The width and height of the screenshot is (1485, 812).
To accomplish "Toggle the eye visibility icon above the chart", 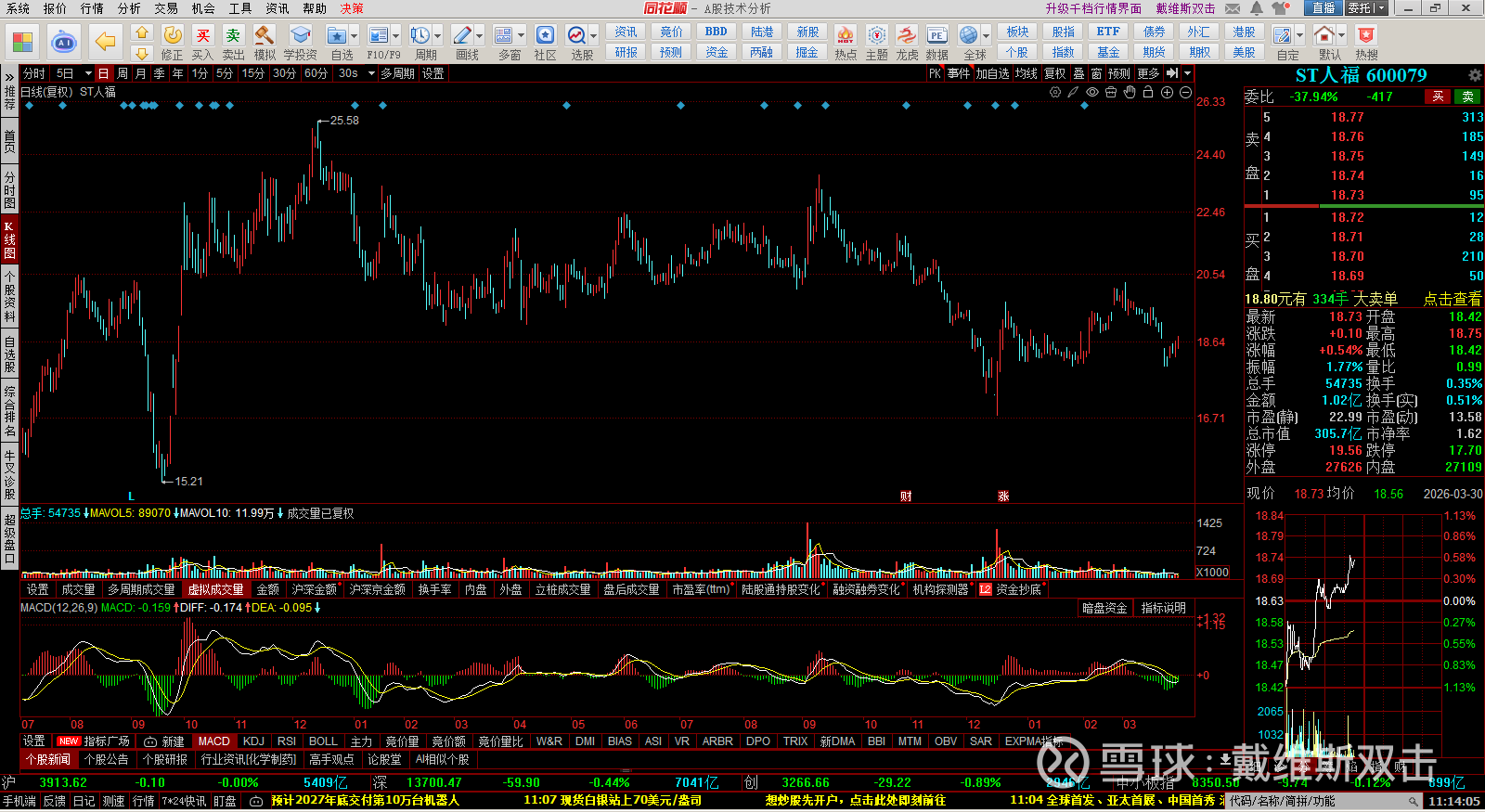I will [1092, 93].
